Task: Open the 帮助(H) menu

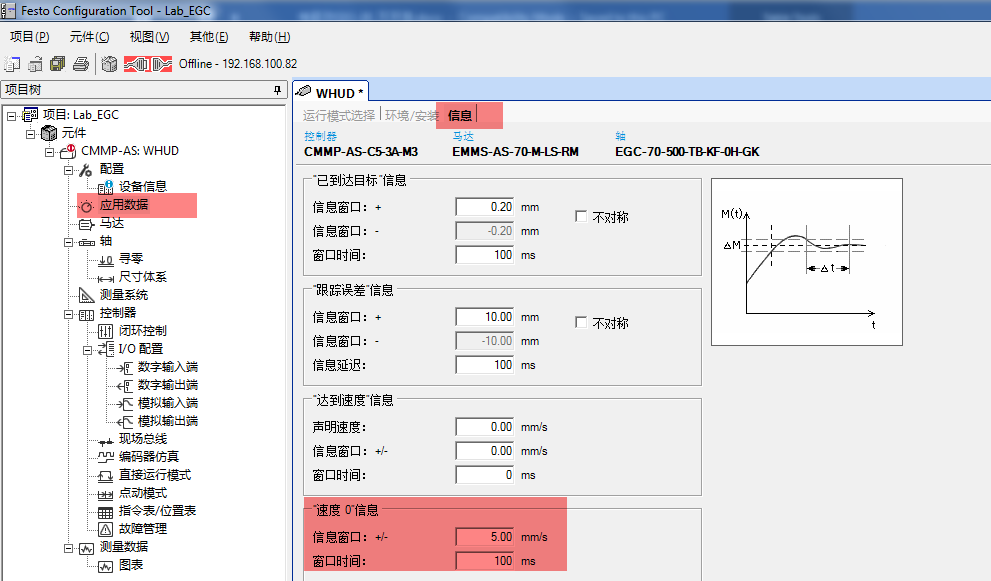Action: [x=269, y=37]
